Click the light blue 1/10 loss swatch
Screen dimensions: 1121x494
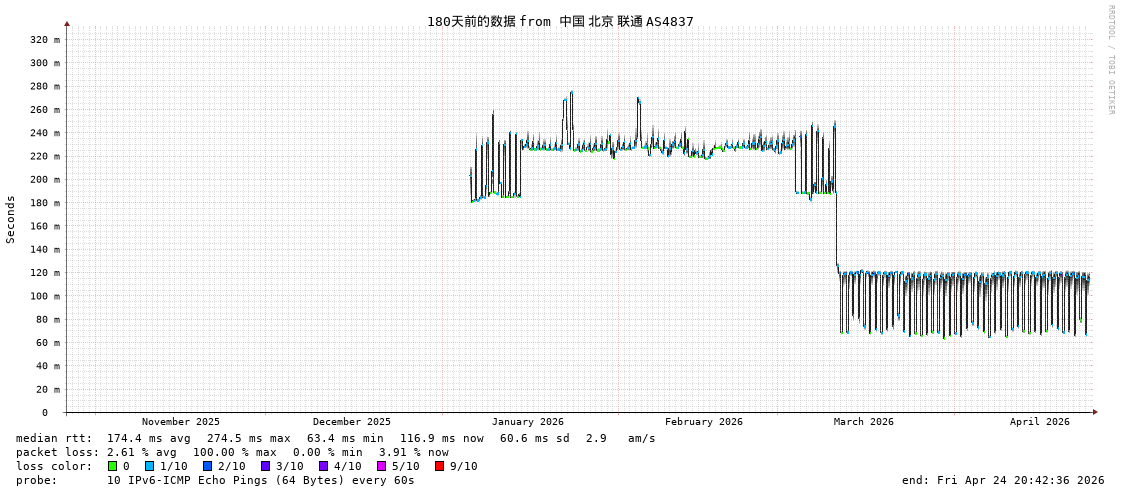point(150,466)
